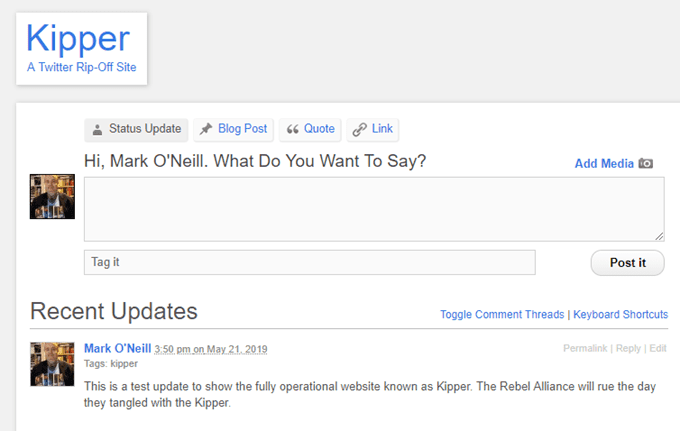Image resolution: width=680 pixels, height=431 pixels.
Task: Click the Link chain icon
Action: pyautogui.click(x=360, y=129)
